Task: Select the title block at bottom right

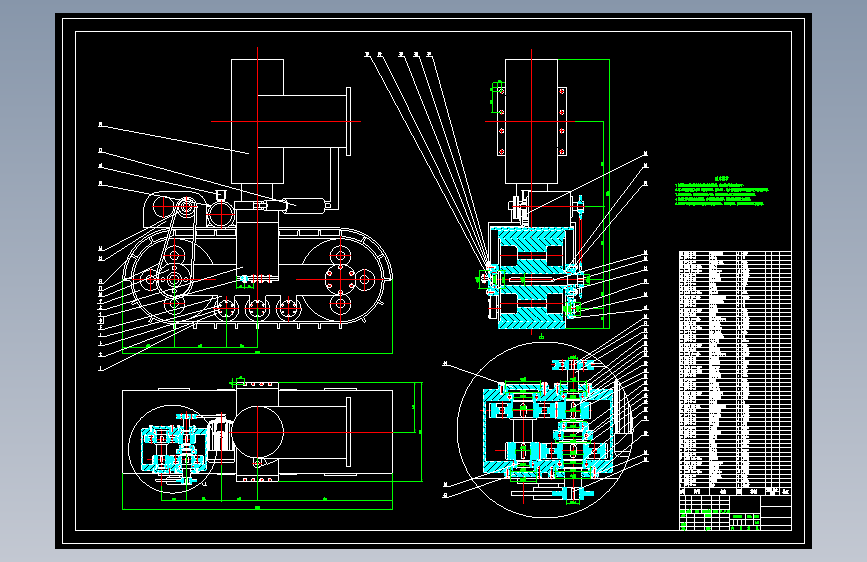Action: 735,513
